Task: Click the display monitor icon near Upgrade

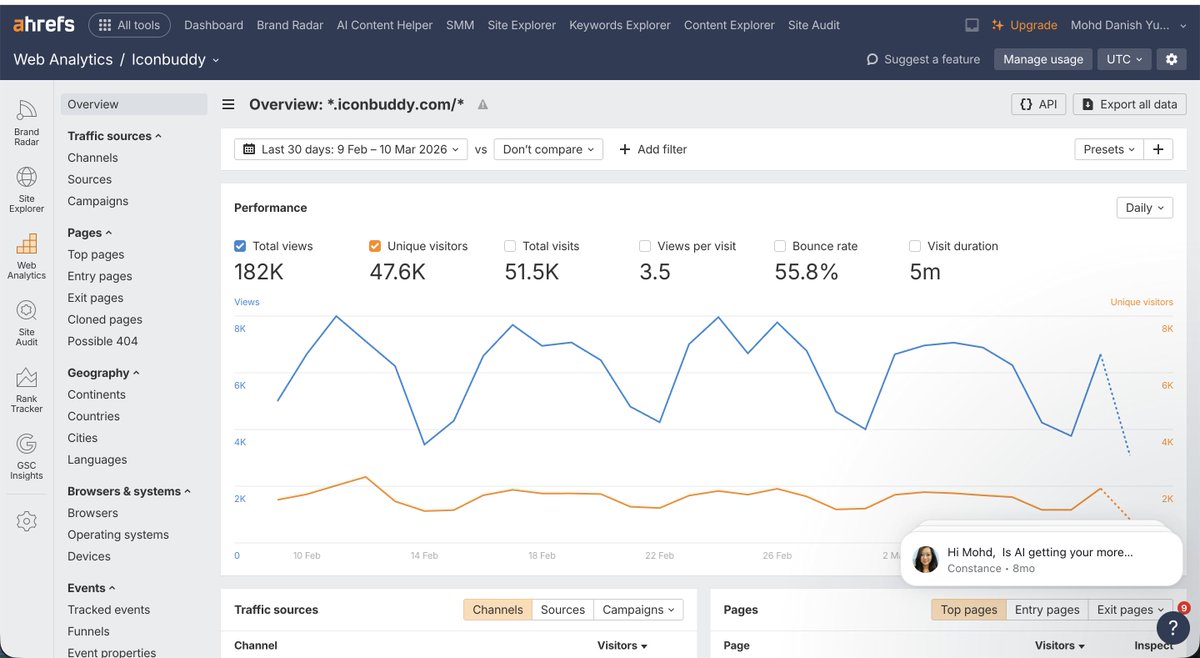Action: (x=972, y=25)
